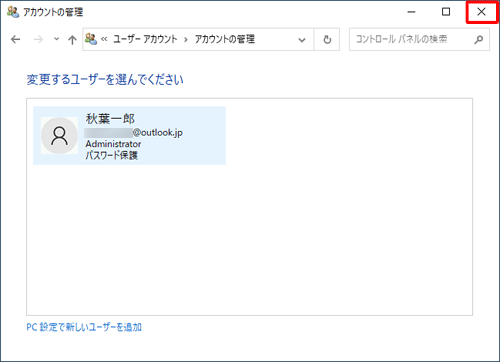Viewport: 500px width, 362px height.
Task: Go up one level with the up arrow
Action: point(72,40)
